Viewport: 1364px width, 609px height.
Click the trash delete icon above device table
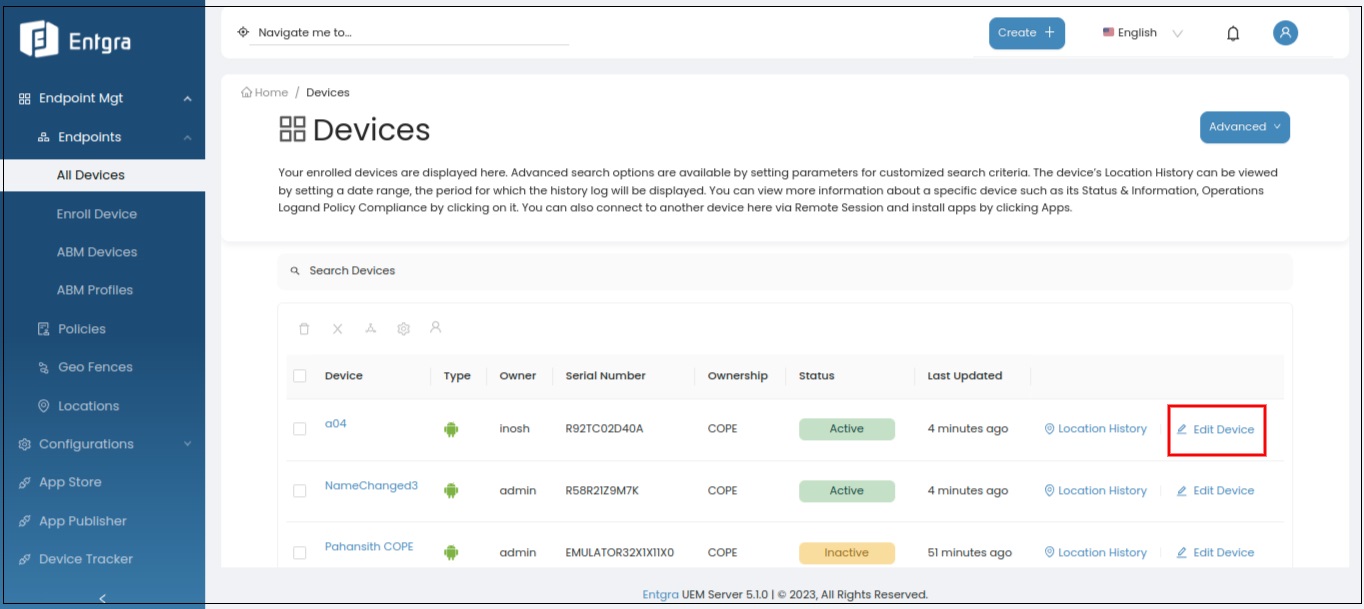pos(304,329)
